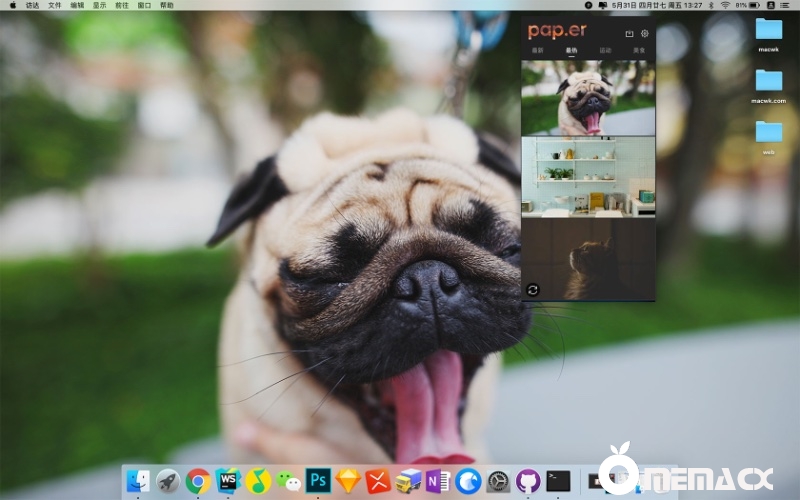
Task: Open OneNote from the dock
Action: point(438,481)
